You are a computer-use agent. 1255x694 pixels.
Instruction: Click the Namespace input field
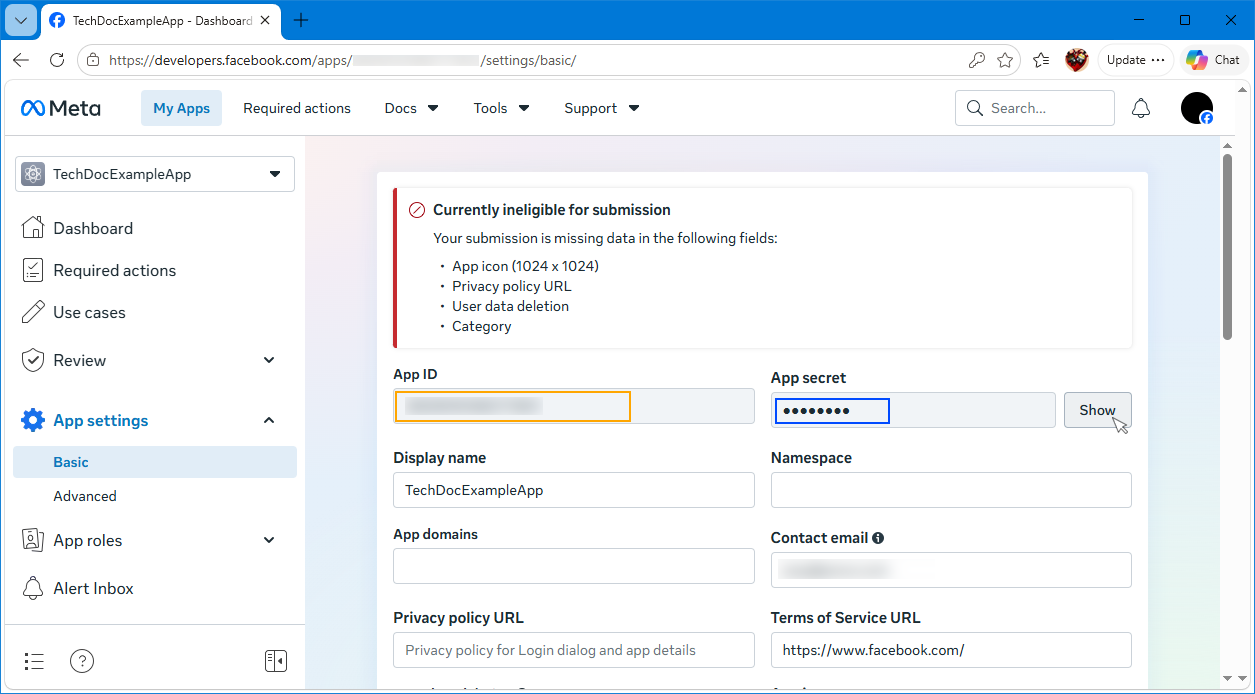(x=951, y=490)
